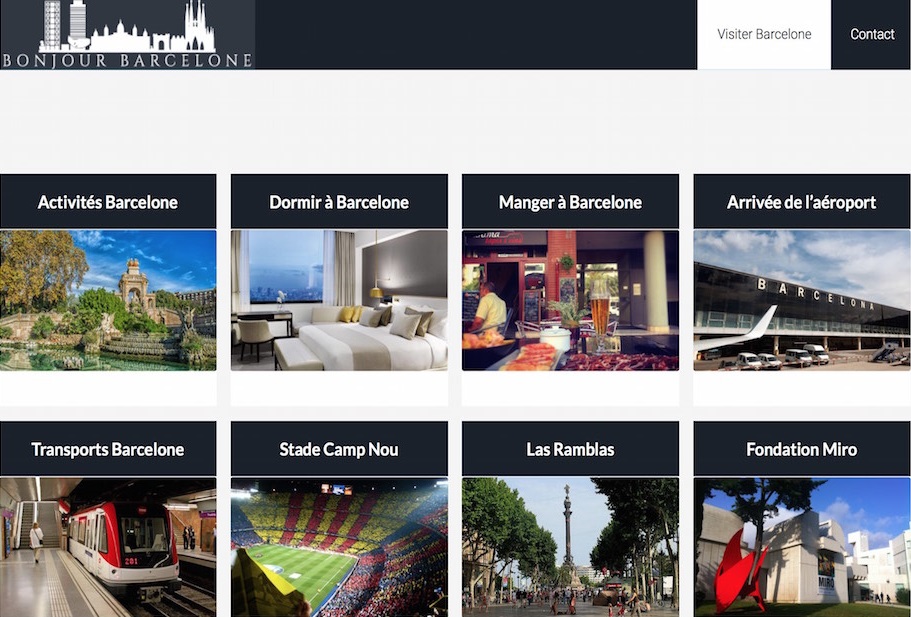Select the Las Ramblas Columbus monument photo

(x=571, y=547)
